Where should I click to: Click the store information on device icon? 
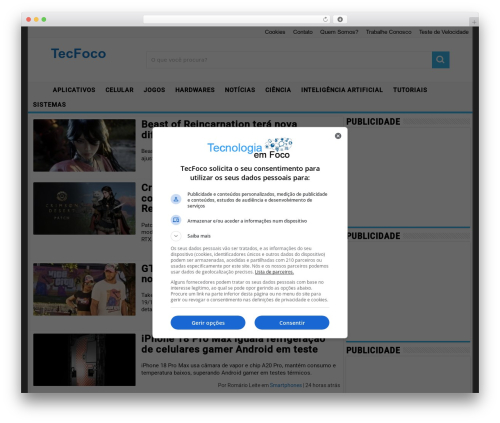click(176, 220)
